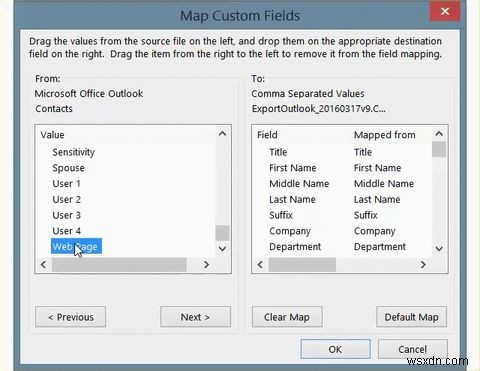This screenshot has width=480, height=371.
Task: Click Mapped from value Title
Action: pyautogui.click(x=363, y=152)
